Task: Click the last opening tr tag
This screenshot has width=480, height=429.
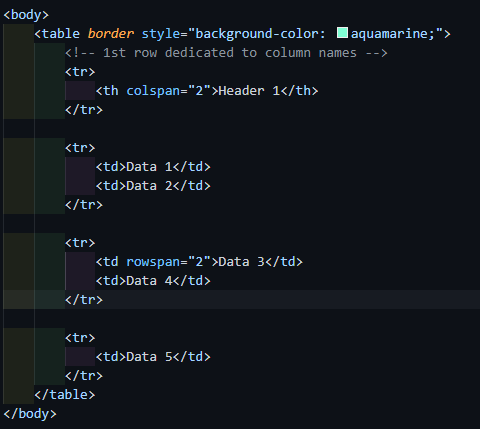Action: (x=80, y=338)
